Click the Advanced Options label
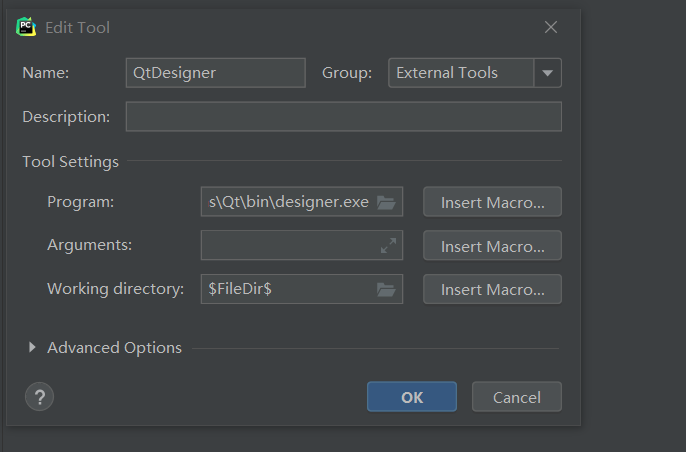Viewport: 686px width, 452px height. (114, 348)
